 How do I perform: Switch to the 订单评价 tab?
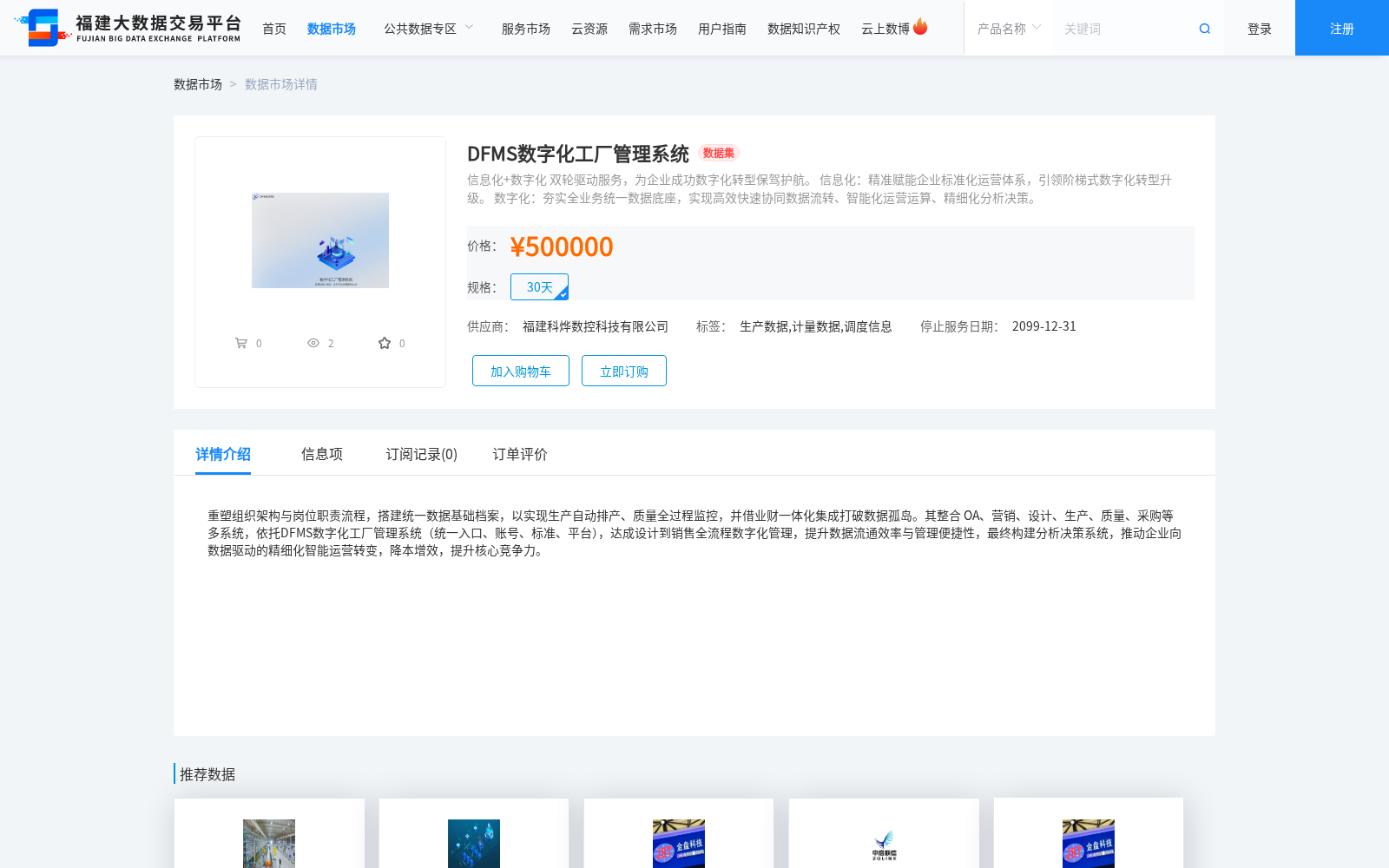tap(520, 454)
